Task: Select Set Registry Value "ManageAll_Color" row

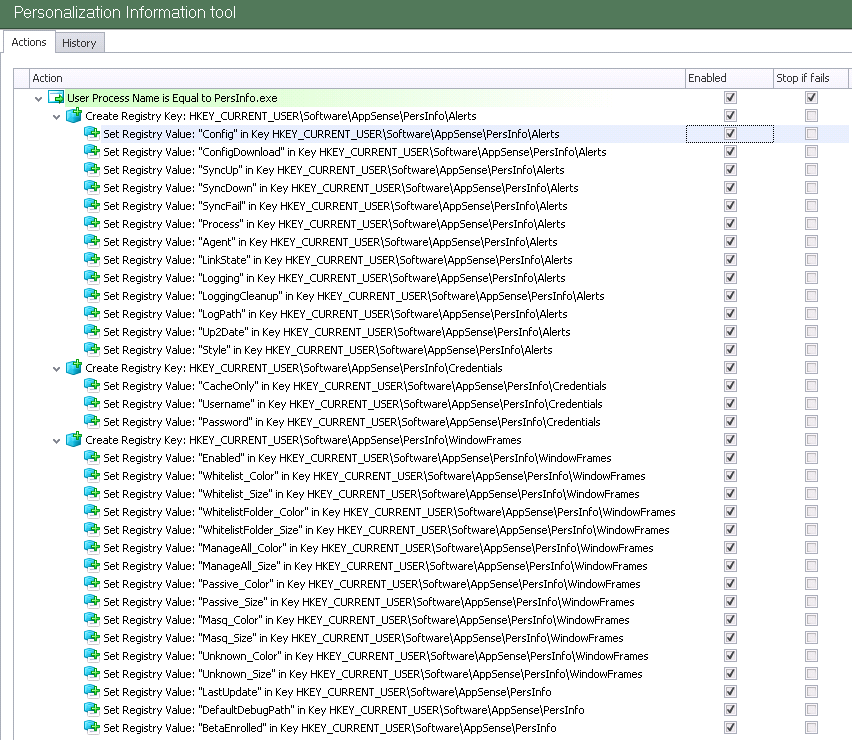Action: 378,548
